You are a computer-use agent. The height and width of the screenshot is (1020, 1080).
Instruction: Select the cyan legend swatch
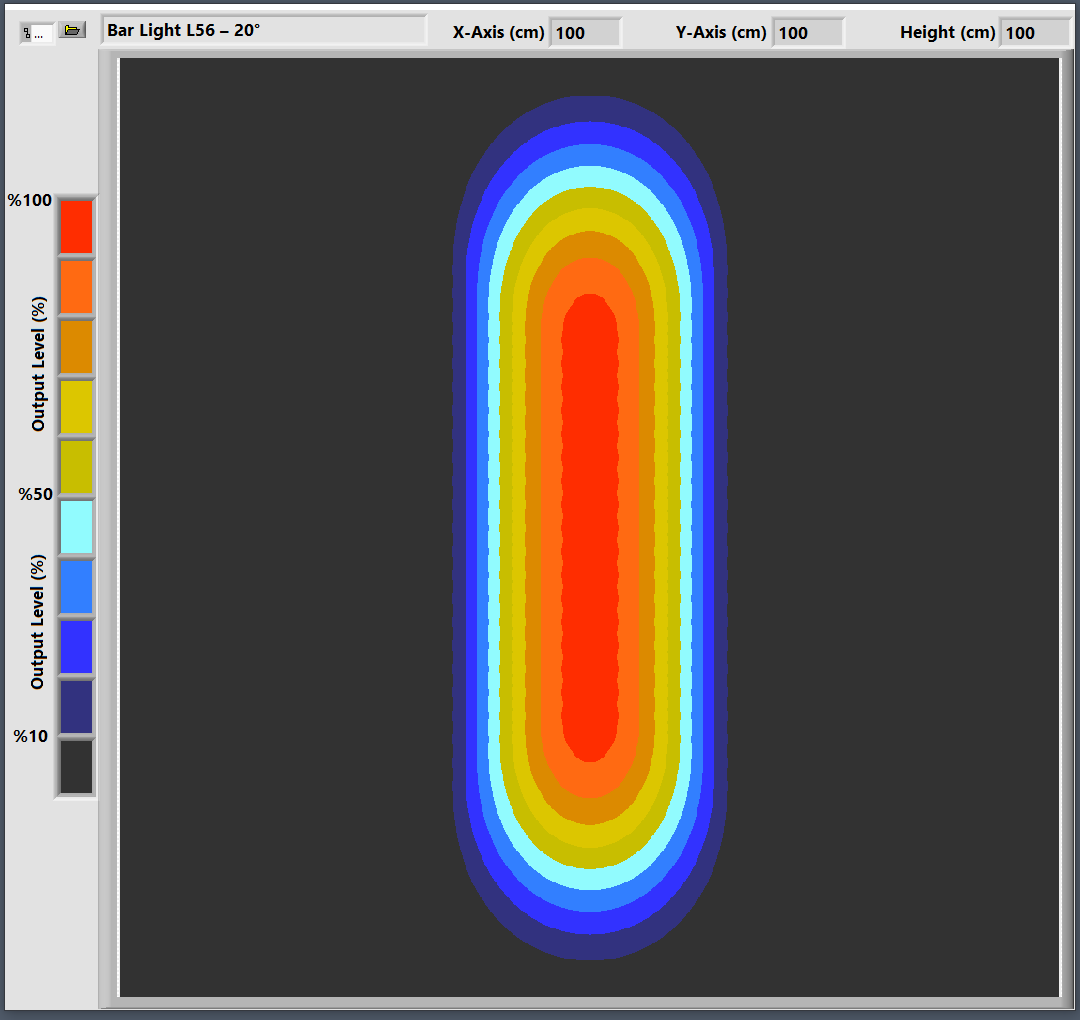coord(76,527)
